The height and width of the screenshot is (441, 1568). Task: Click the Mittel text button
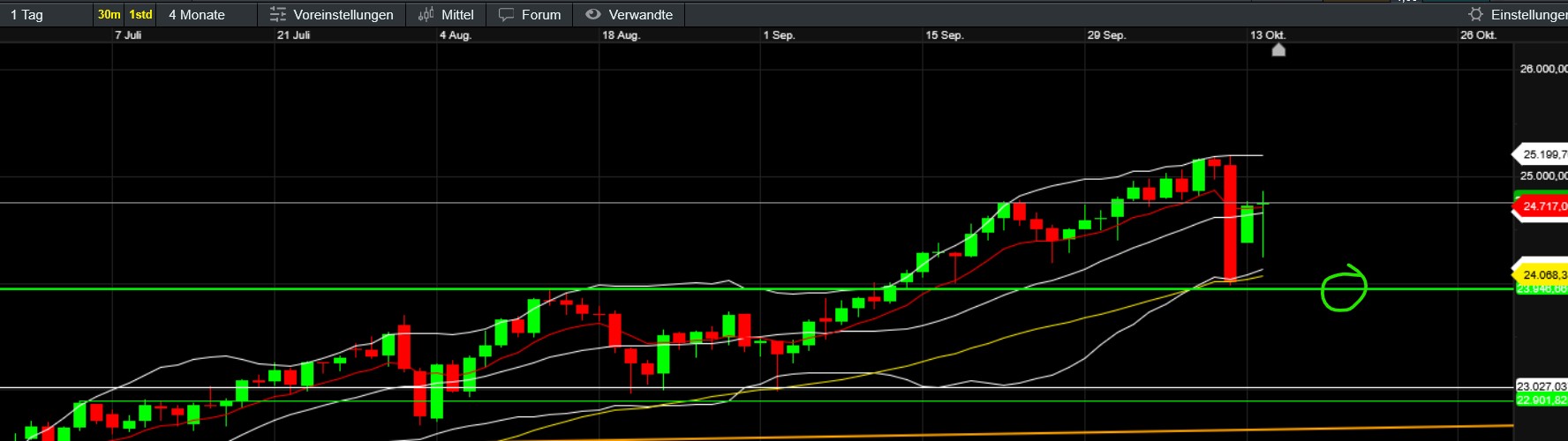coord(457,14)
